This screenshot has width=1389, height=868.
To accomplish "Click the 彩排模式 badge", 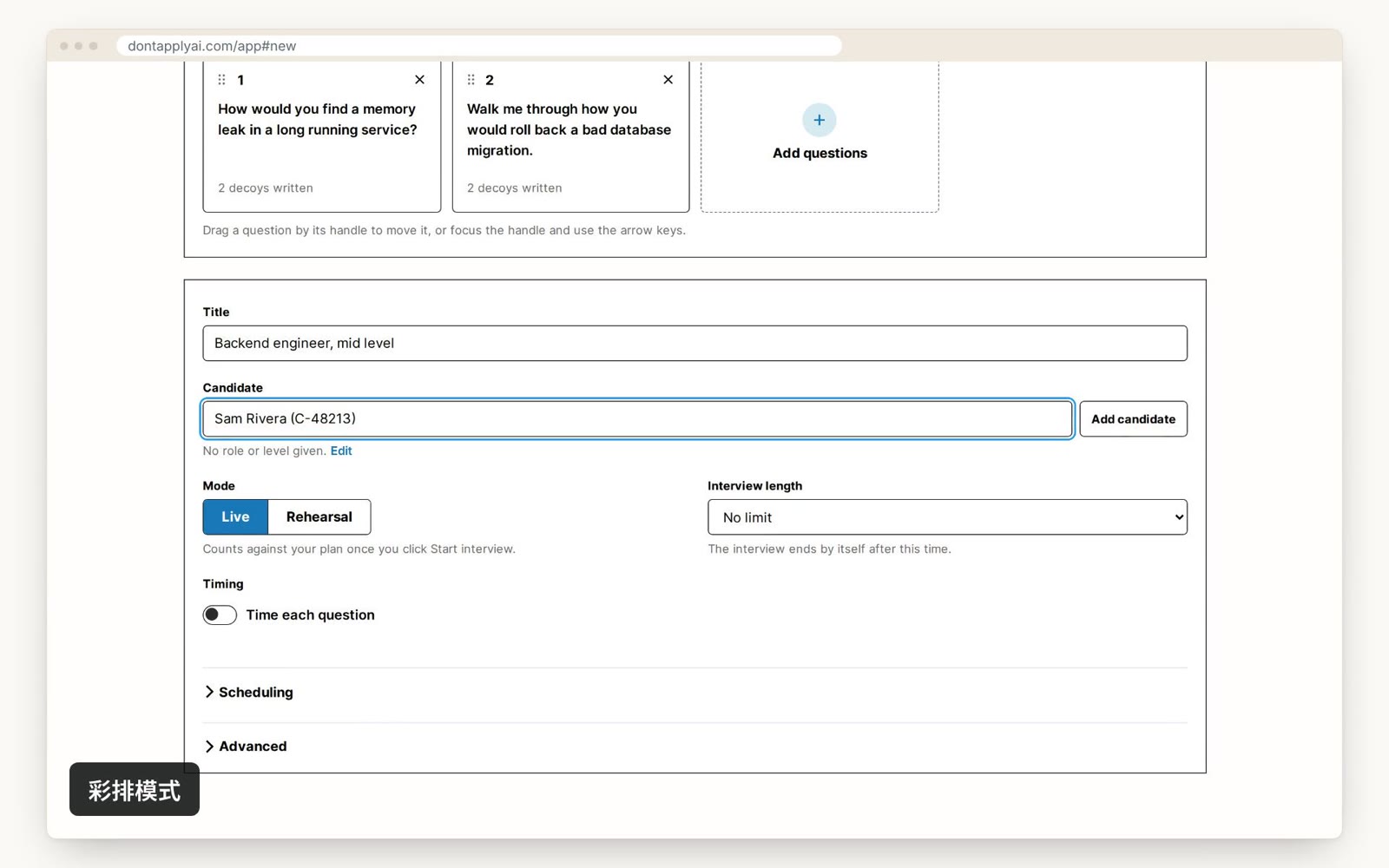I will click(135, 789).
